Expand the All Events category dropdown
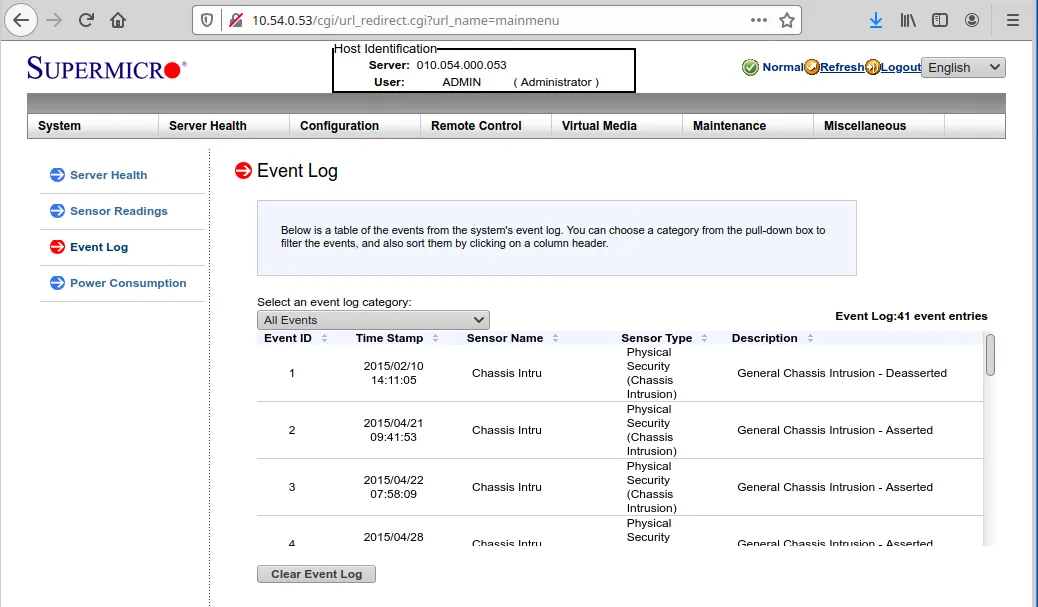 (373, 320)
